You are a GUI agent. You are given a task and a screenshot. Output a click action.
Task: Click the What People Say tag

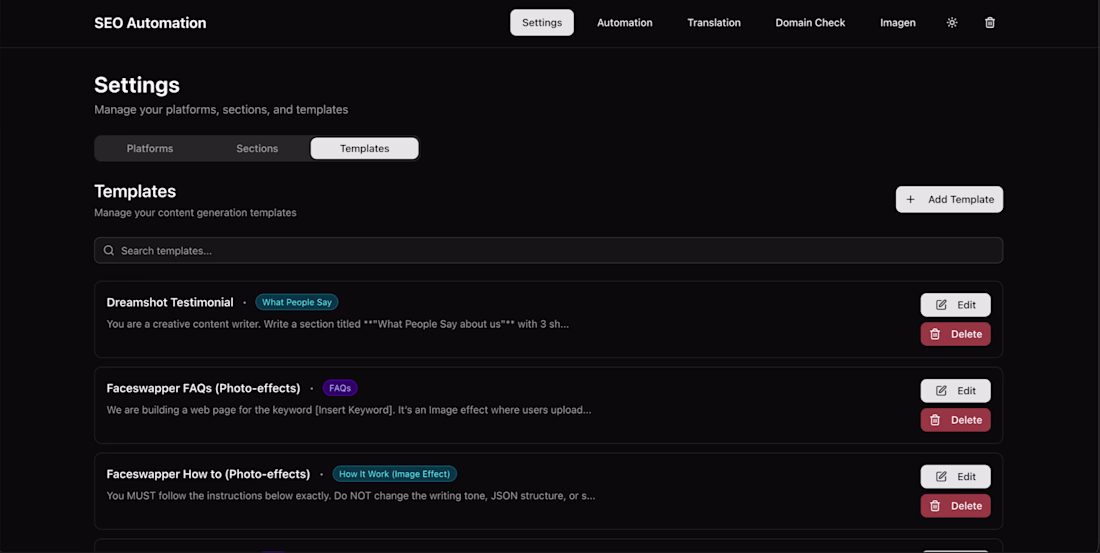pyautogui.click(x=297, y=302)
